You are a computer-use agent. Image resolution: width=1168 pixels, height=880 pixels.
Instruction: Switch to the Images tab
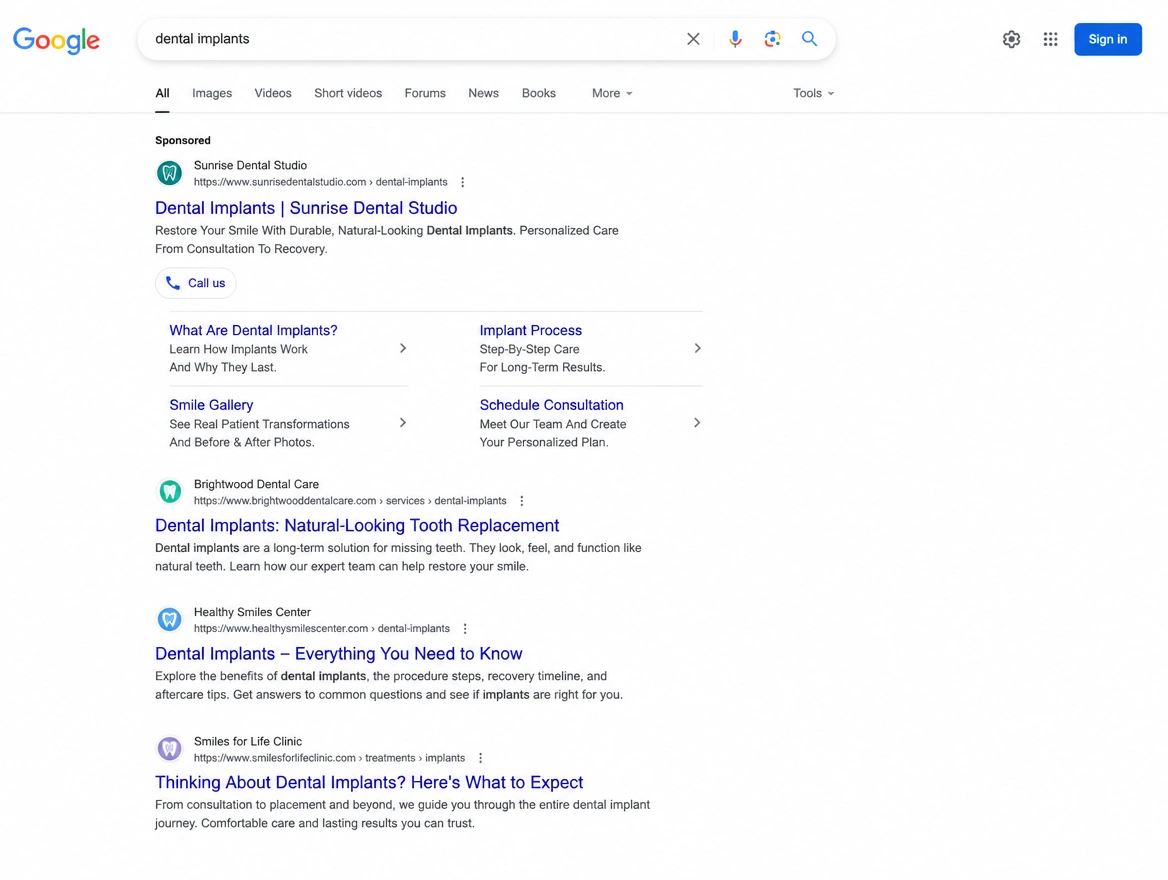pyautogui.click(x=212, y=93)
